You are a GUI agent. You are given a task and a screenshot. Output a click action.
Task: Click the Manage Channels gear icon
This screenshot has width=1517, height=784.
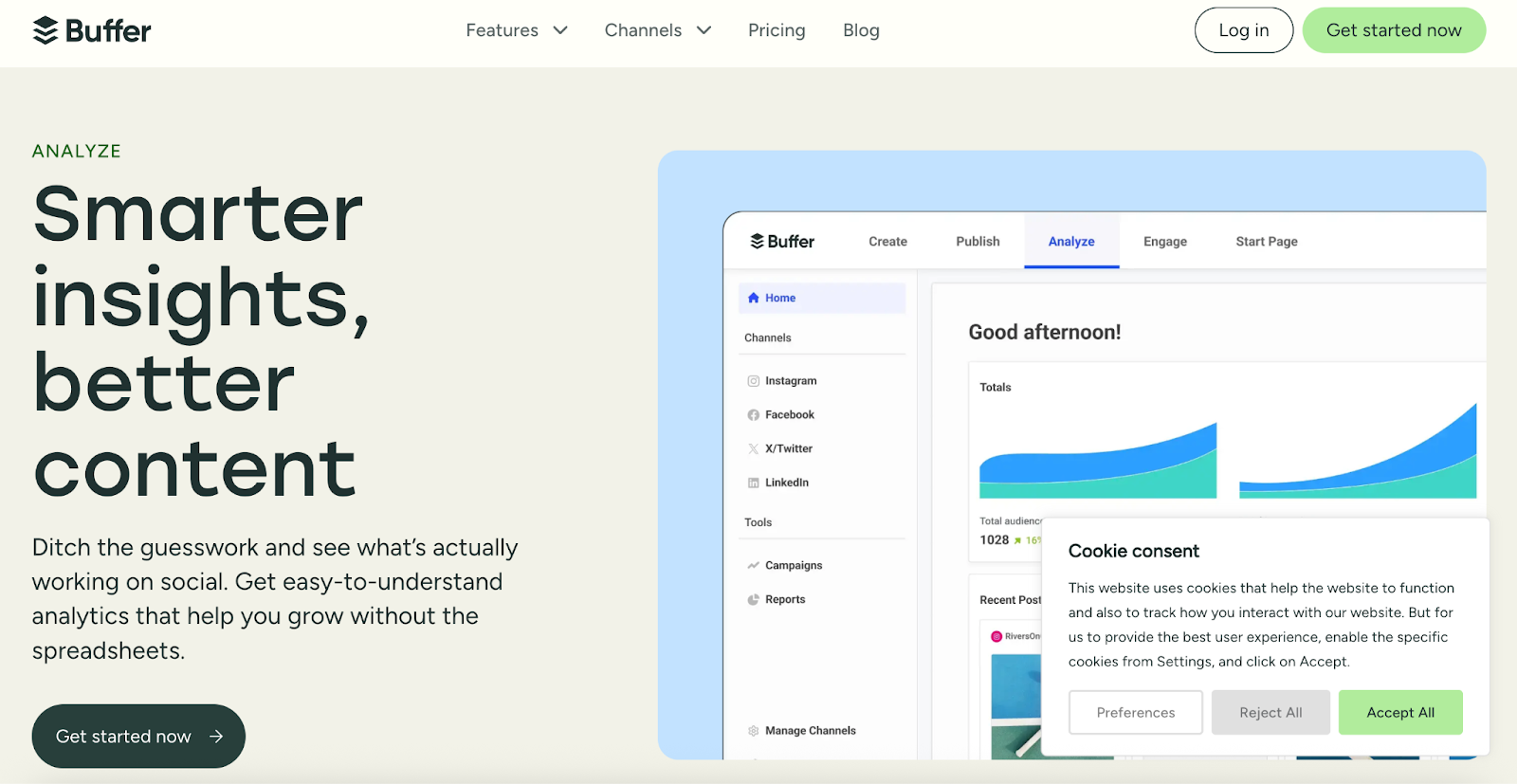pos(753,731)
